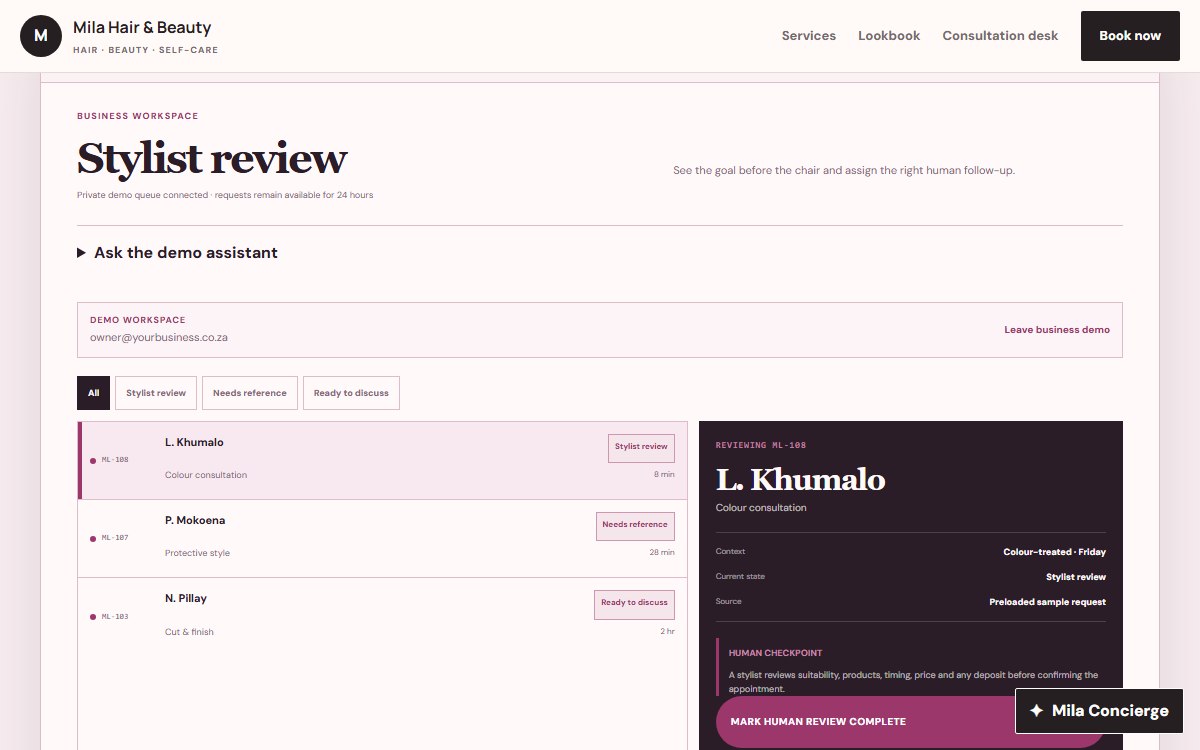Image resolution: width=1200 pixels, height=750 pixels.
Task: Mark human review complete
Action: coord(910,722)
